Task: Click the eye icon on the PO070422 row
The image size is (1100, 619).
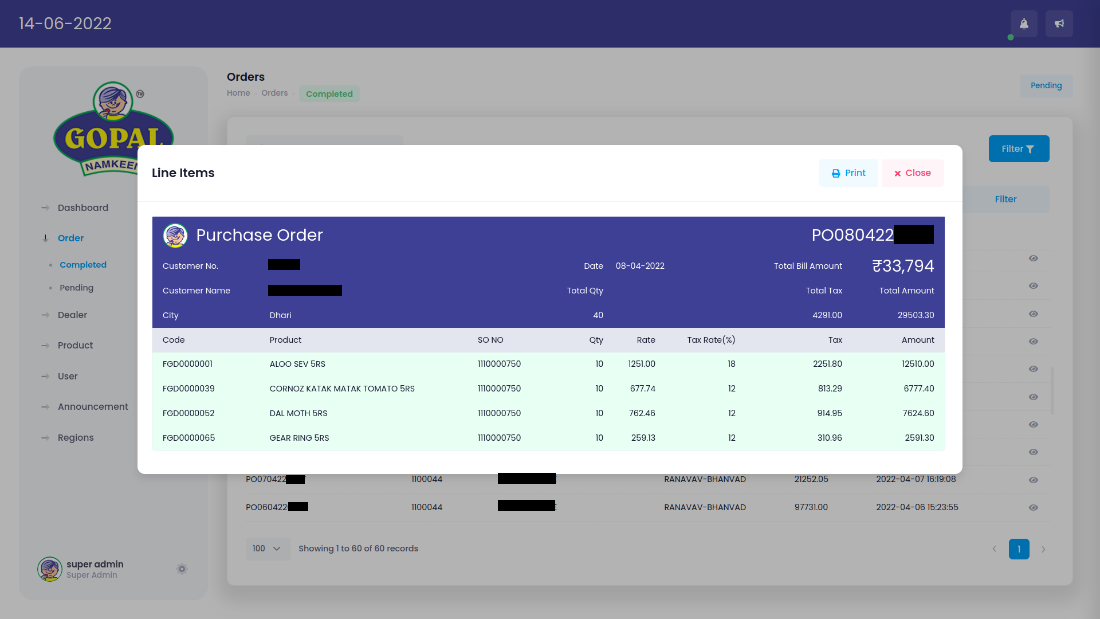Action: click(x=1035, y=479)
